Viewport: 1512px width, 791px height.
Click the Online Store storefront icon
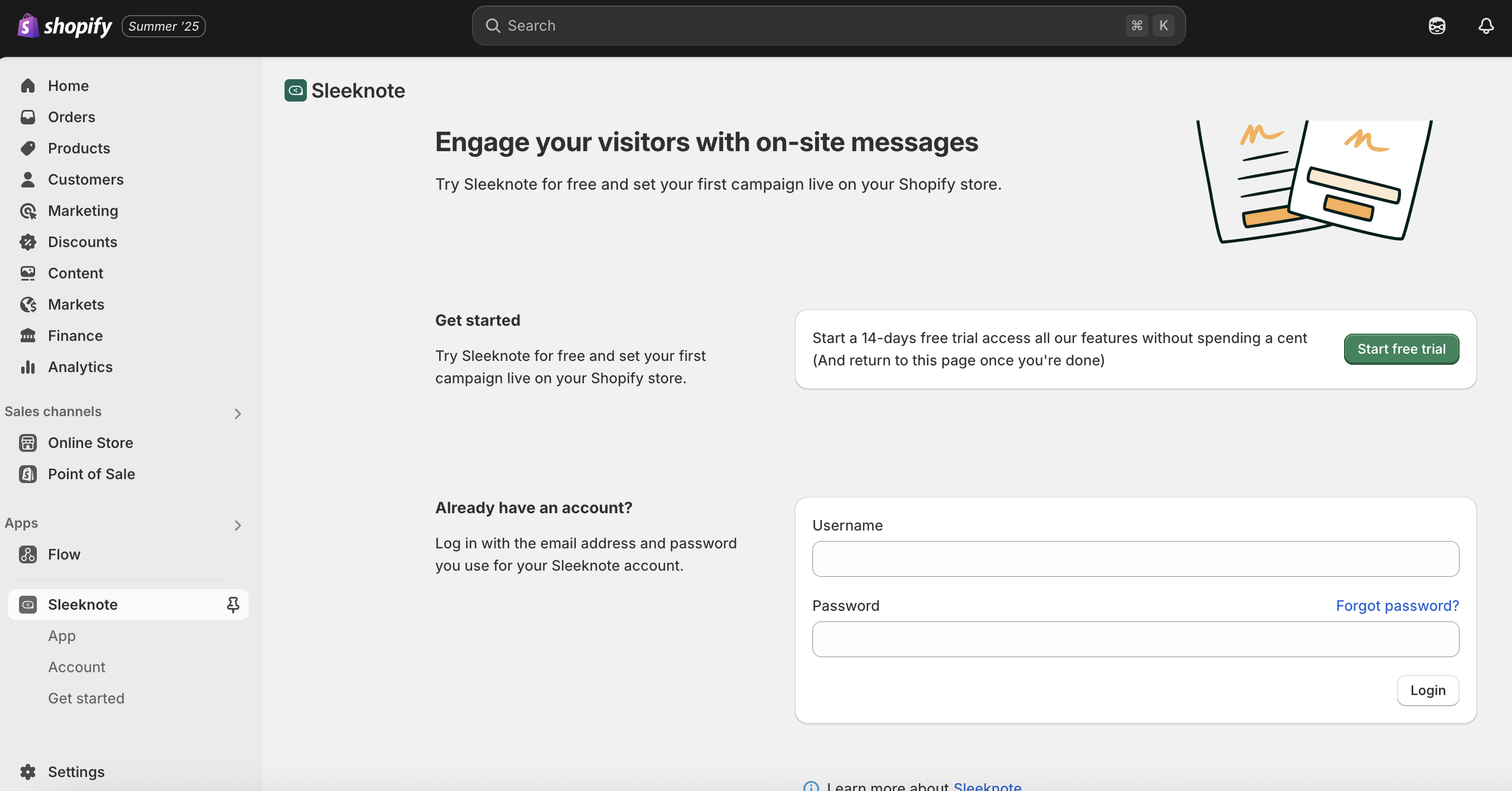(x=27, y=442)
